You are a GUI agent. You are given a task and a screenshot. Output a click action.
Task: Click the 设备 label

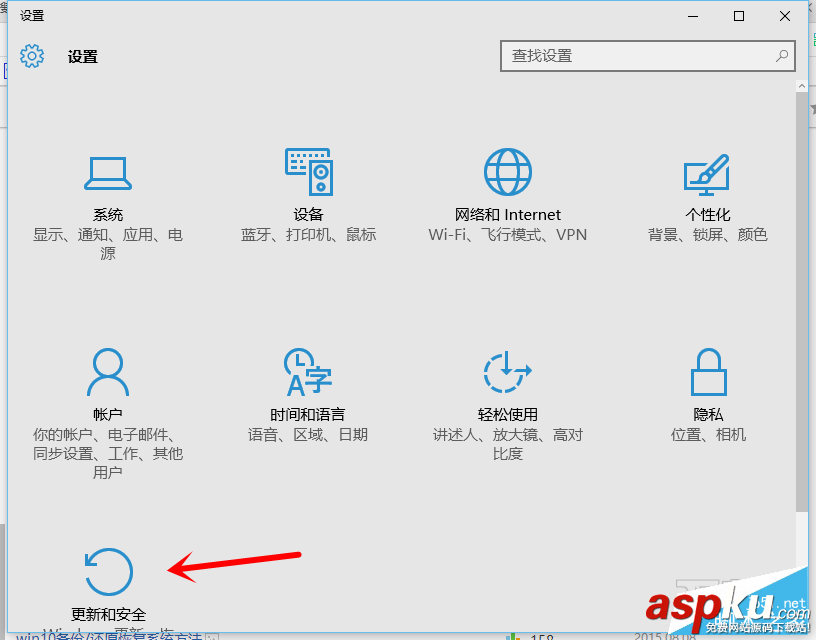[x=308, y=214]
